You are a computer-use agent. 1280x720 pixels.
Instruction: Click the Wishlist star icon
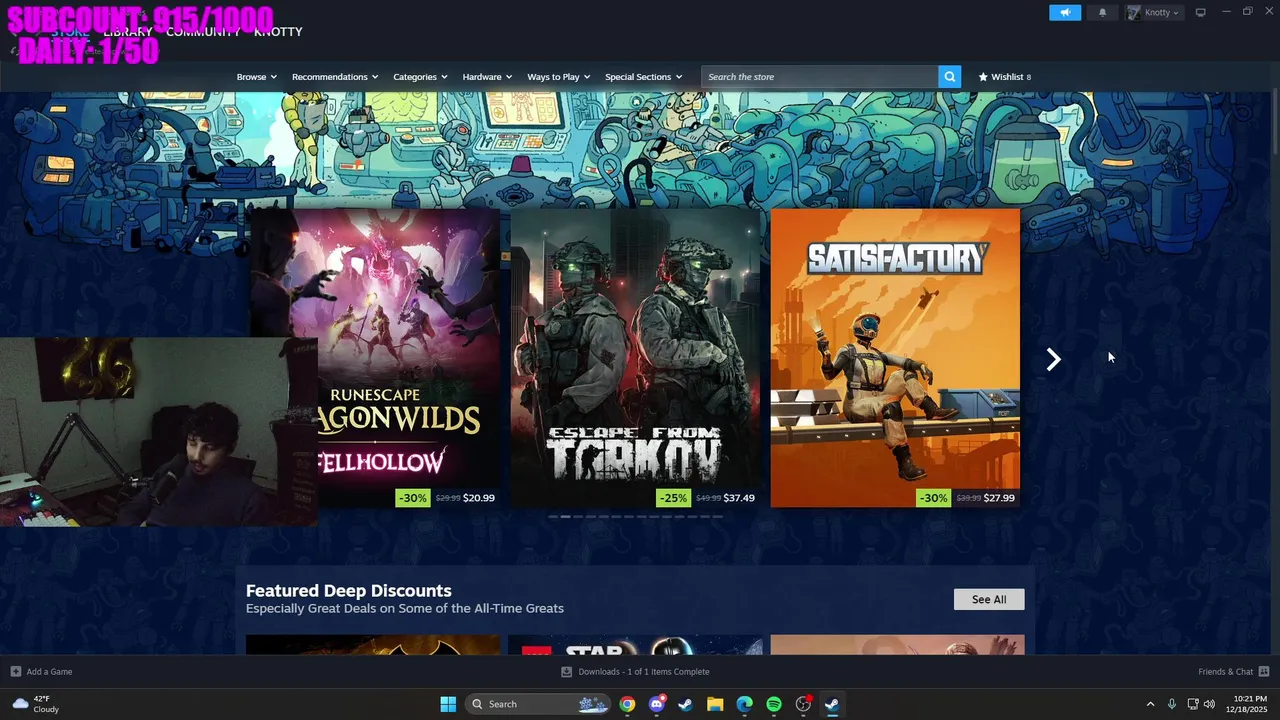click(x=983, y=76)
